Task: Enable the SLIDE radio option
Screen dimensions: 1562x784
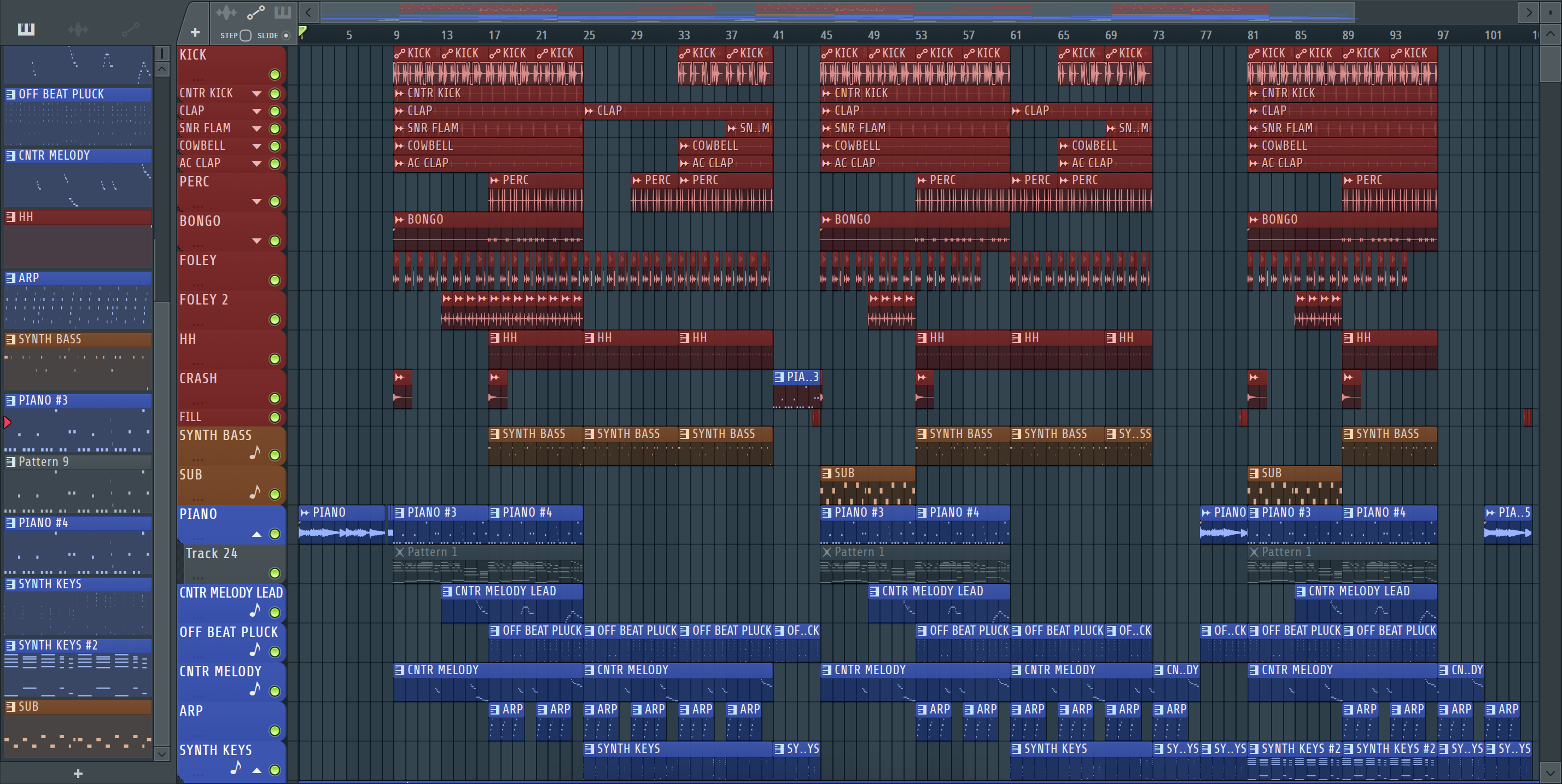Action: click(286, 35)
